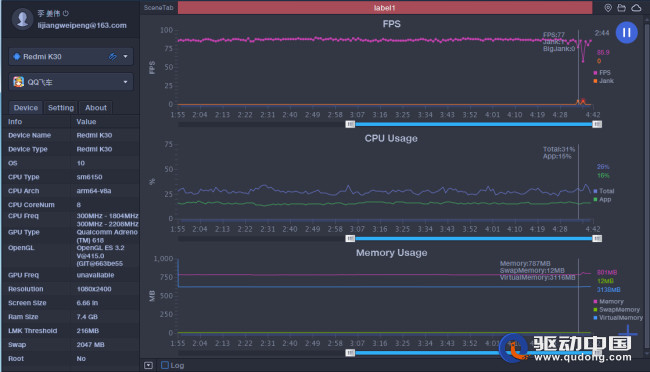Toggle the SwapMemory legend series
The height and width of the screenshot is (372, 650).
tap(617, 310)
